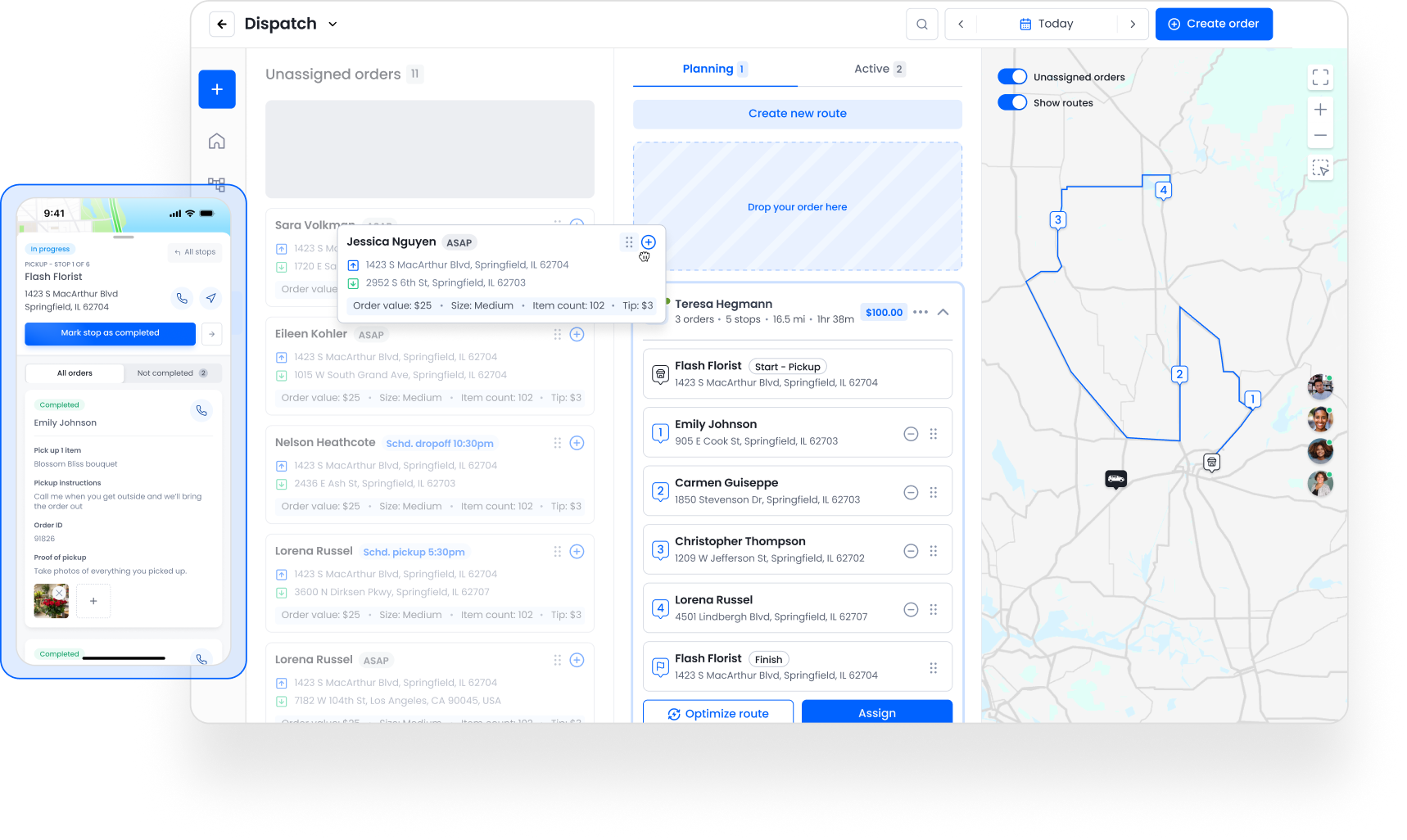
Task: Switch to the Active tab
Action: (x=878, y=69)
